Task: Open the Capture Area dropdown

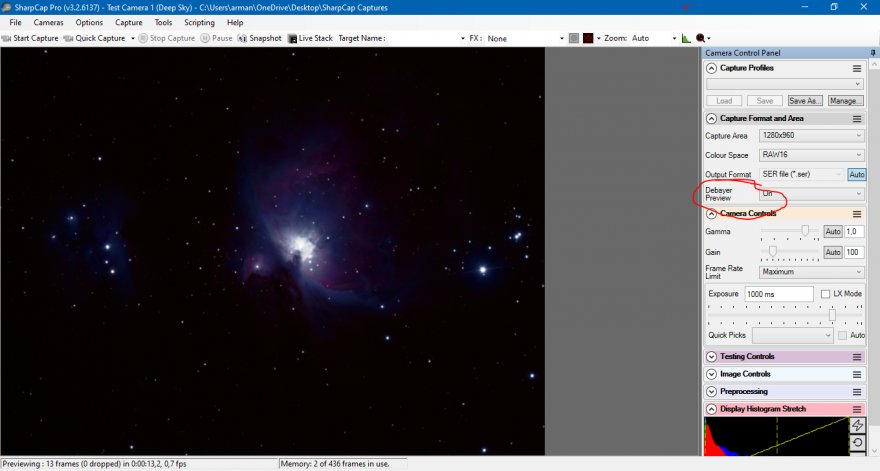Action: pos(811,136)
